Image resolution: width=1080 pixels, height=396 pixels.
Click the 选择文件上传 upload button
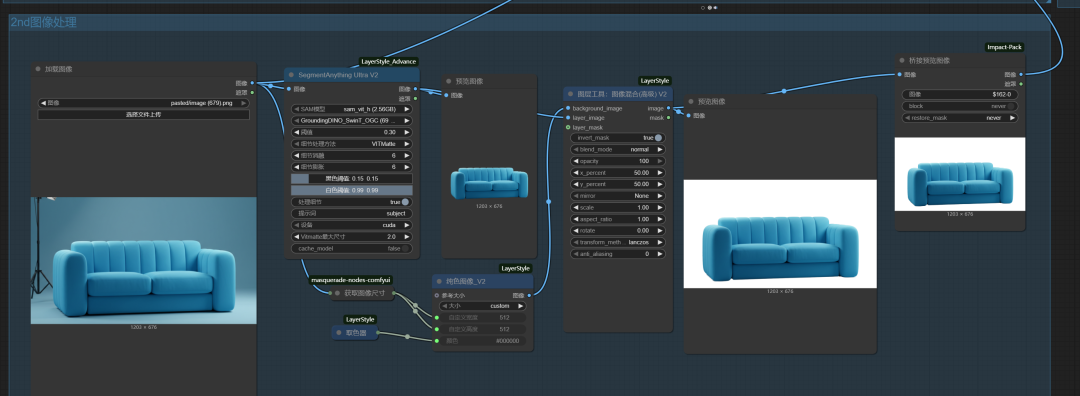[x=143, y=115]
